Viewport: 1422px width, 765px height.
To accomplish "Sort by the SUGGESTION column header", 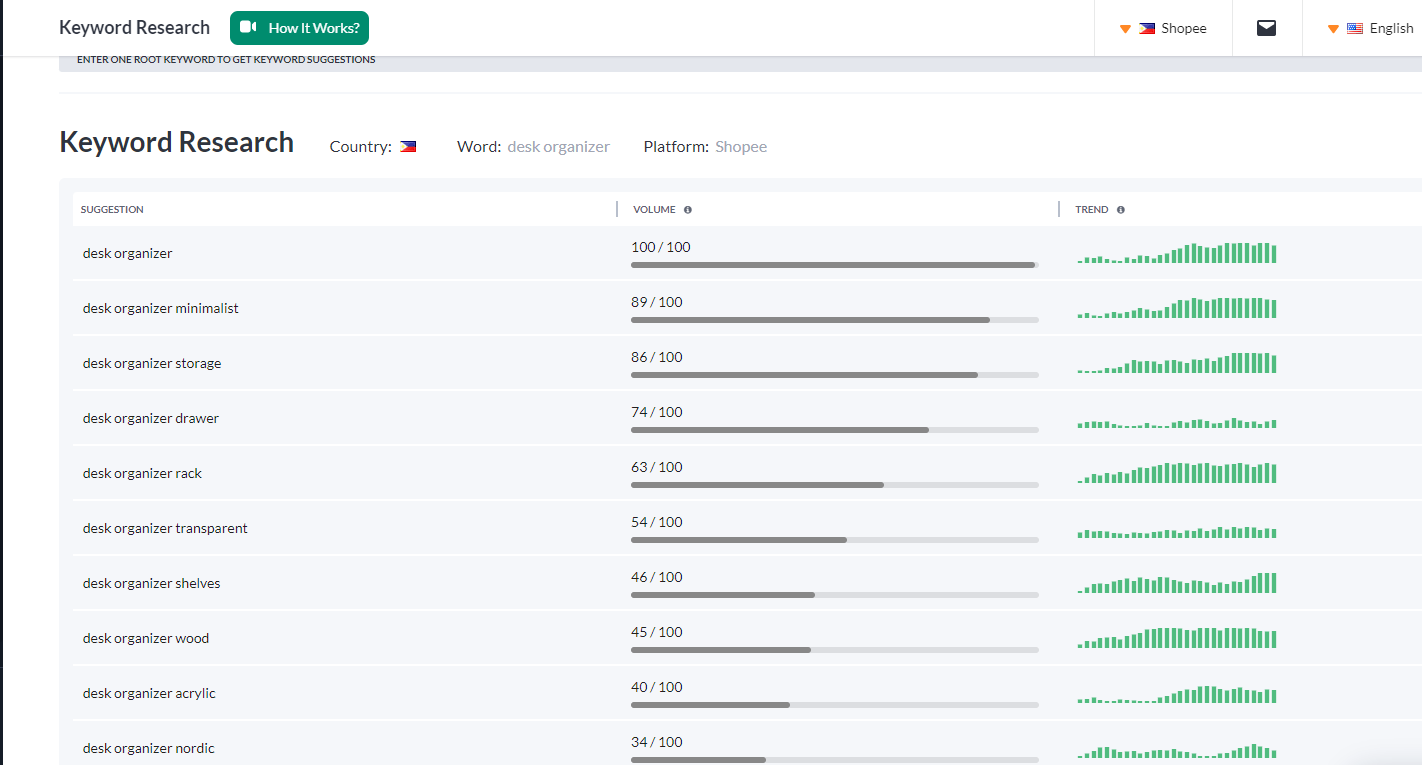I will pos(112,210).
